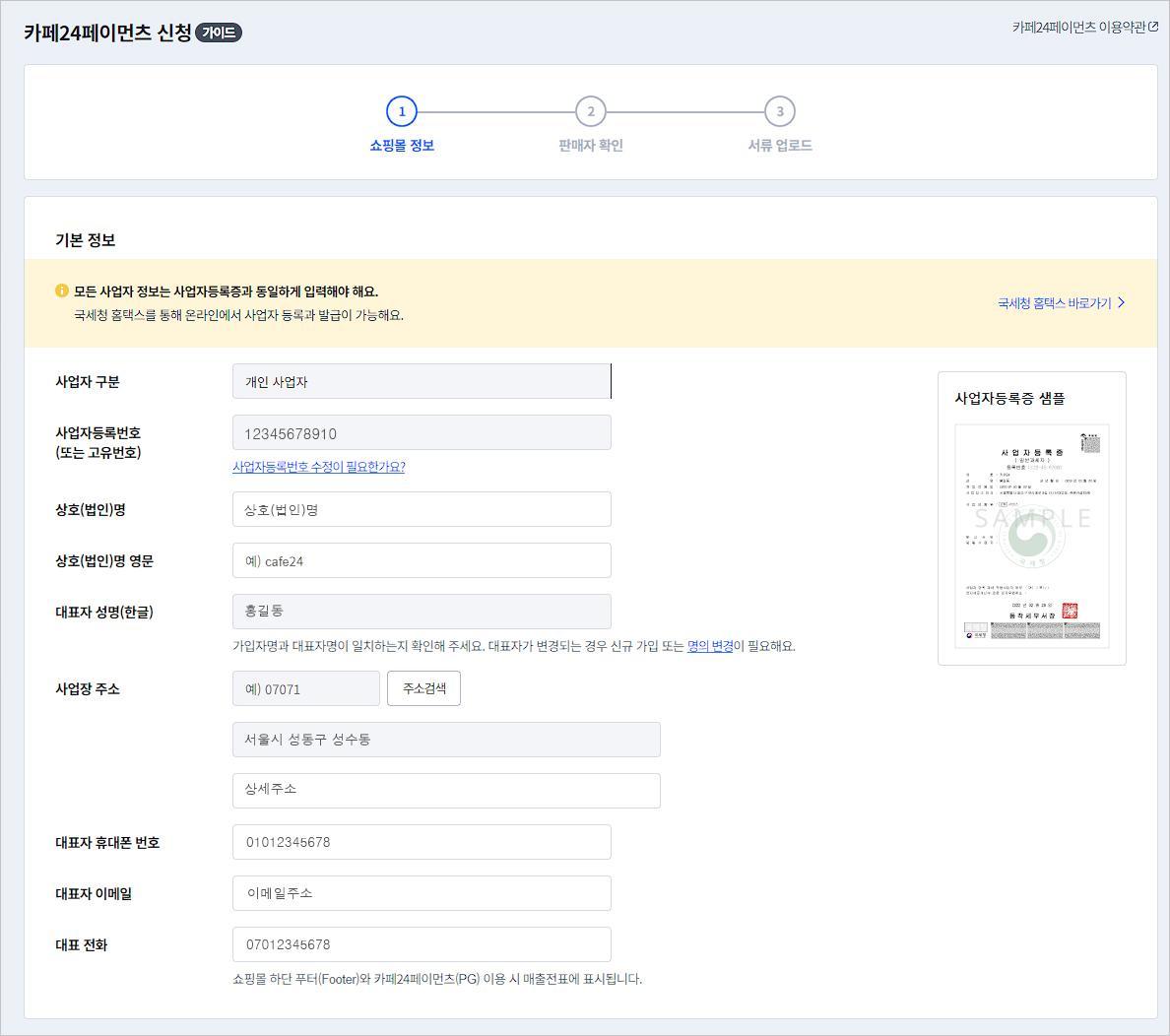The width and height of the screenshot is (1170, 1036).
Task: Click step 1 circle for 쇼핑몰 정보
Action: (x=401, y=111)
